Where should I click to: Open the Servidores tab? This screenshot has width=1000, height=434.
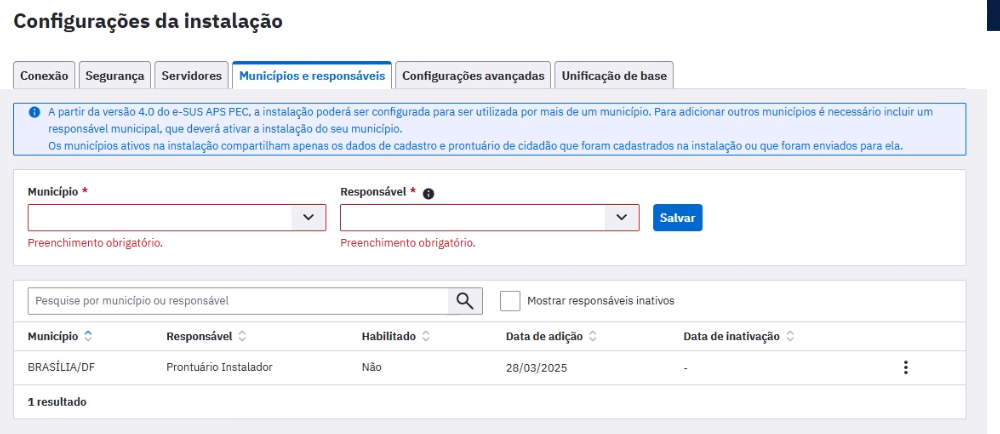191,76
